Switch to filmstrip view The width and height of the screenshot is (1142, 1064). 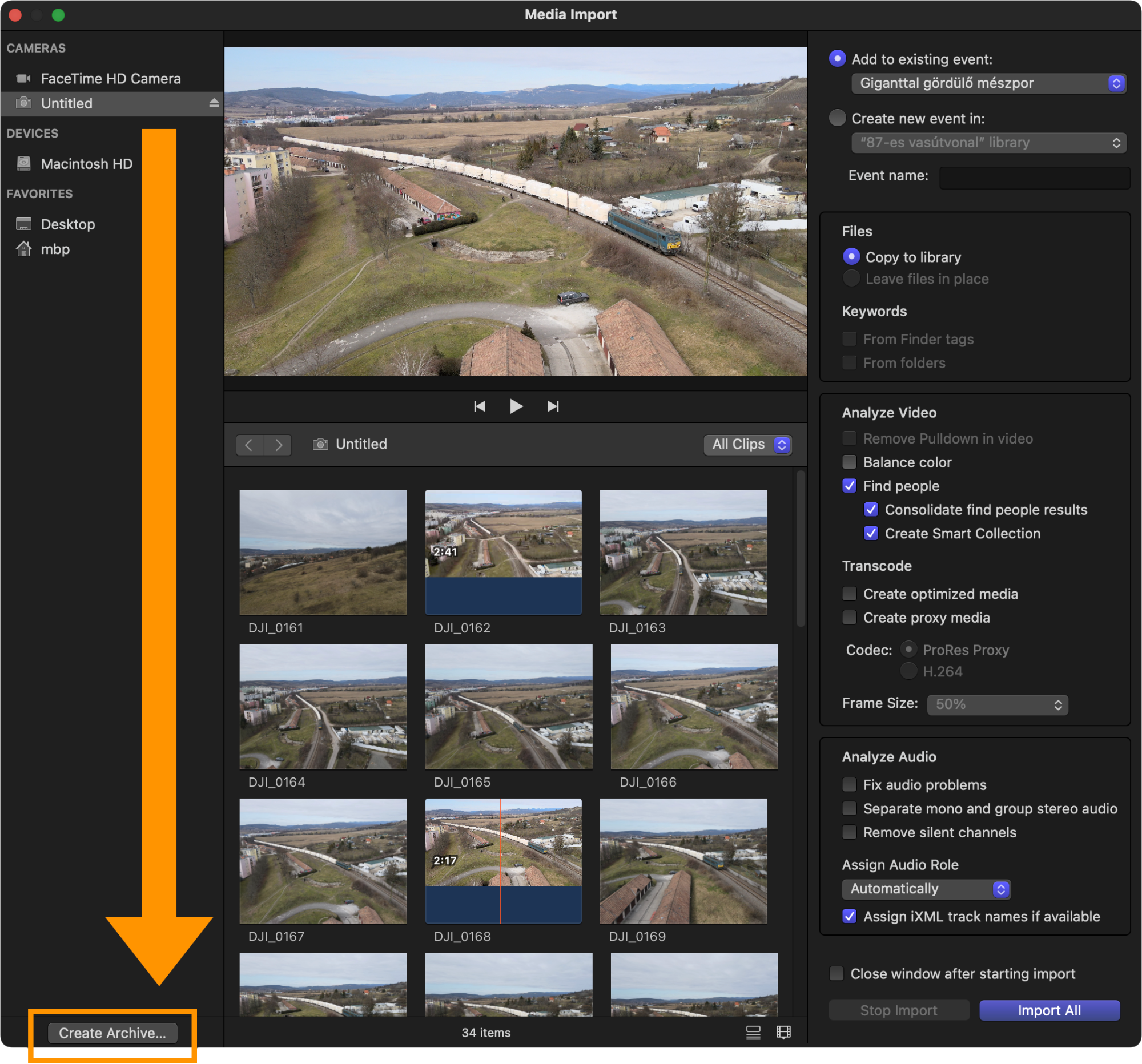pos(783,1033)
